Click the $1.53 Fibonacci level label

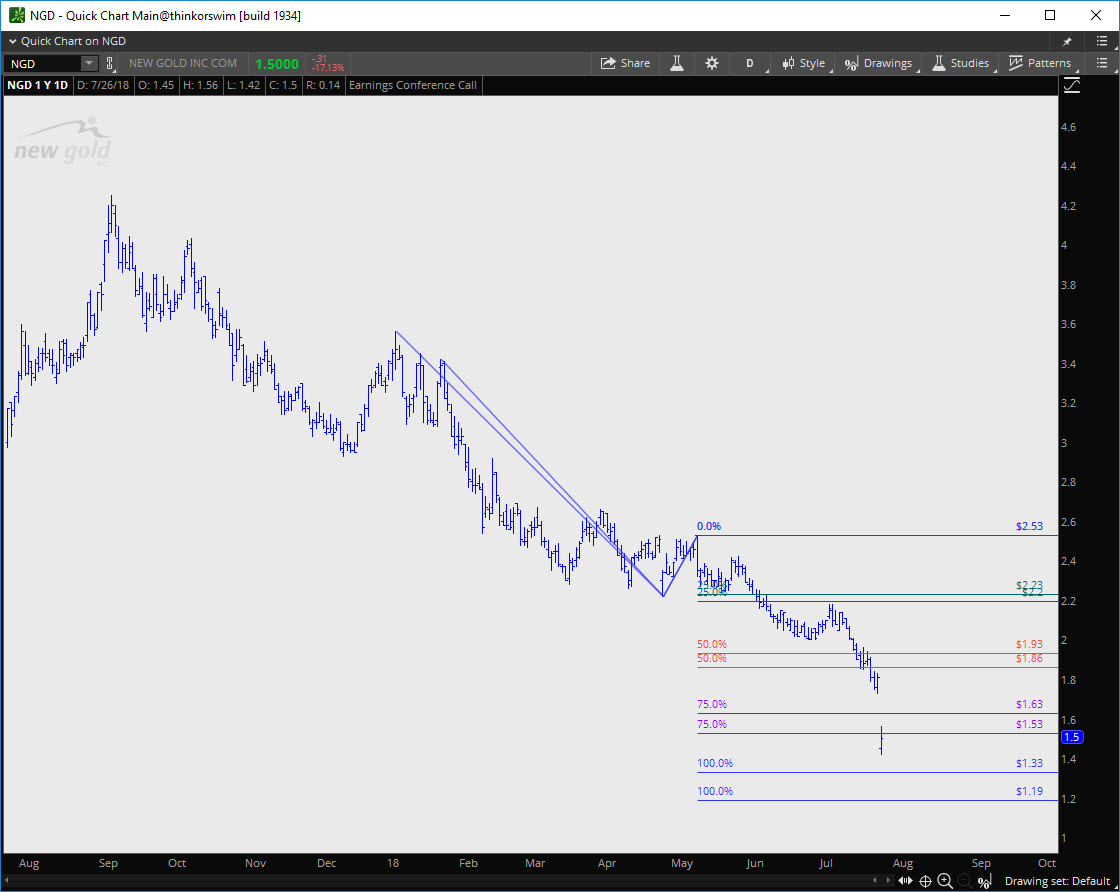[x=1029, y=724]
